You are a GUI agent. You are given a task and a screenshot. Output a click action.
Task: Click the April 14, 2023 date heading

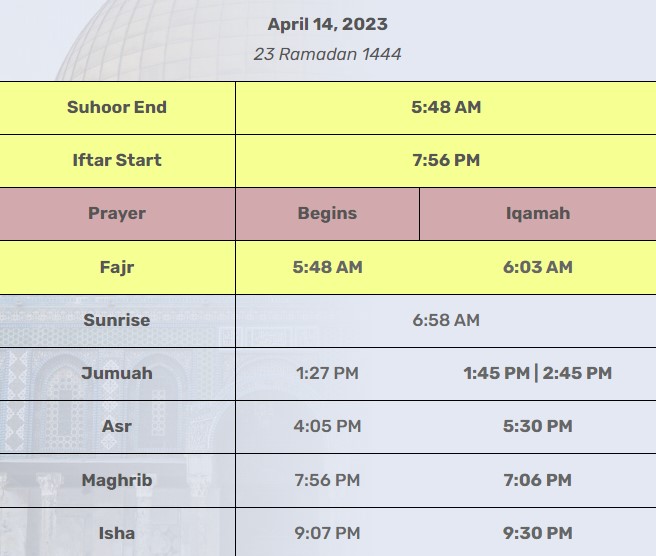pos(328,24)
